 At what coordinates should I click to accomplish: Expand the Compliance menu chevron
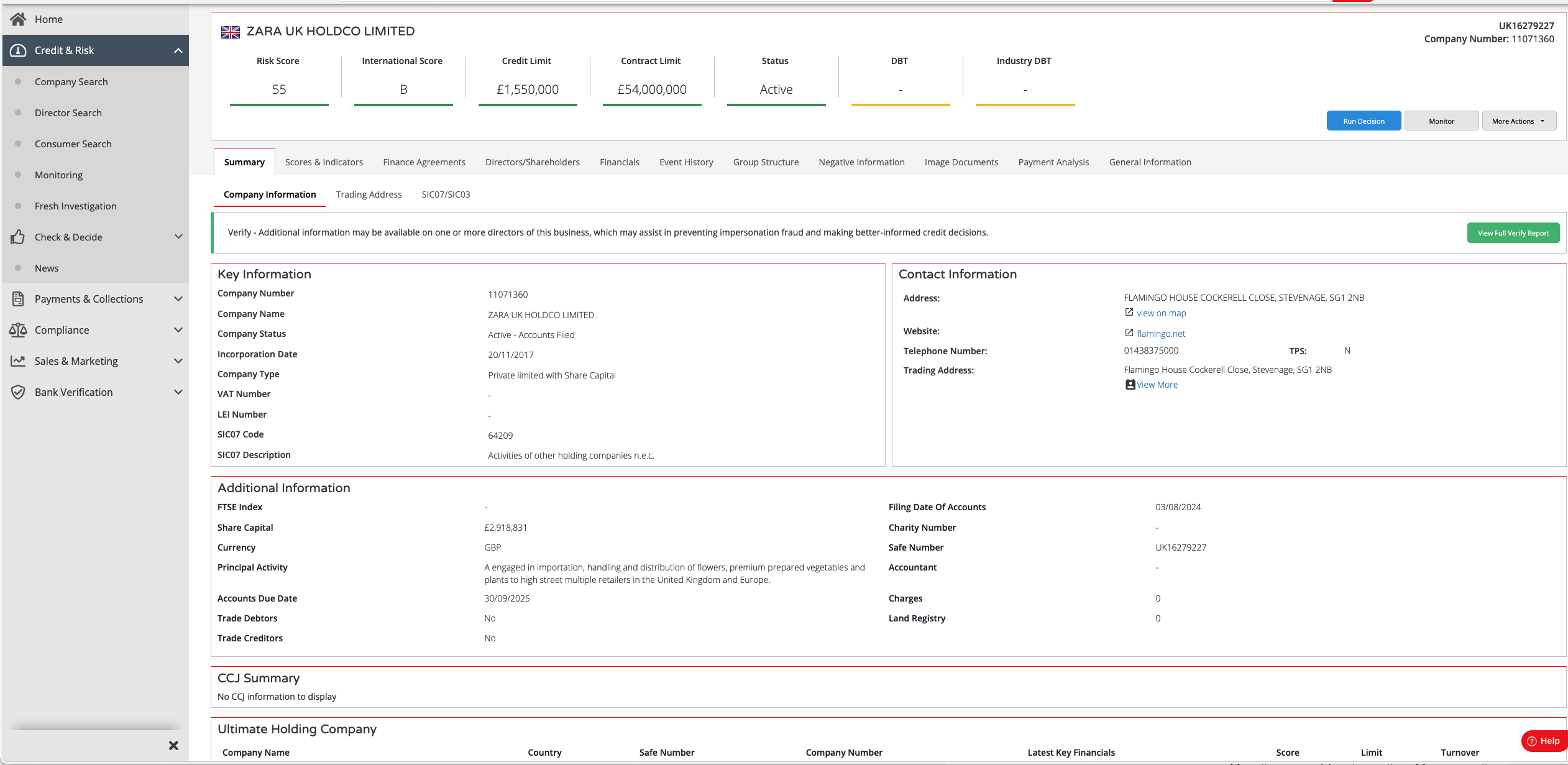click(x=178, y=330)
